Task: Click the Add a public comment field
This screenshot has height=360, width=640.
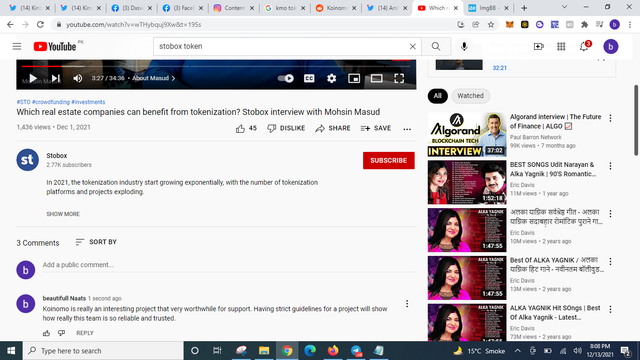Action: (x=229, y=265)
